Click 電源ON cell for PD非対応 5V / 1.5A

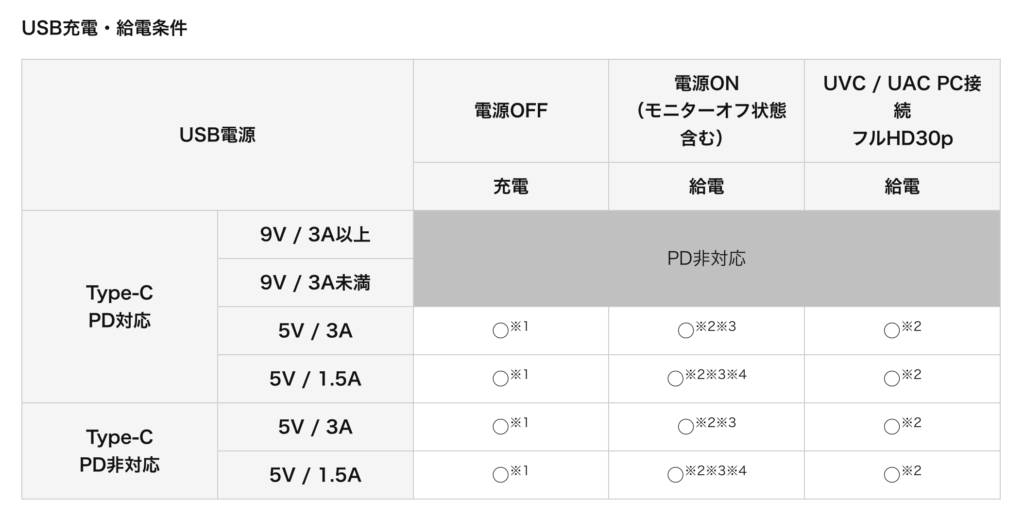click(x=706, y=475)
